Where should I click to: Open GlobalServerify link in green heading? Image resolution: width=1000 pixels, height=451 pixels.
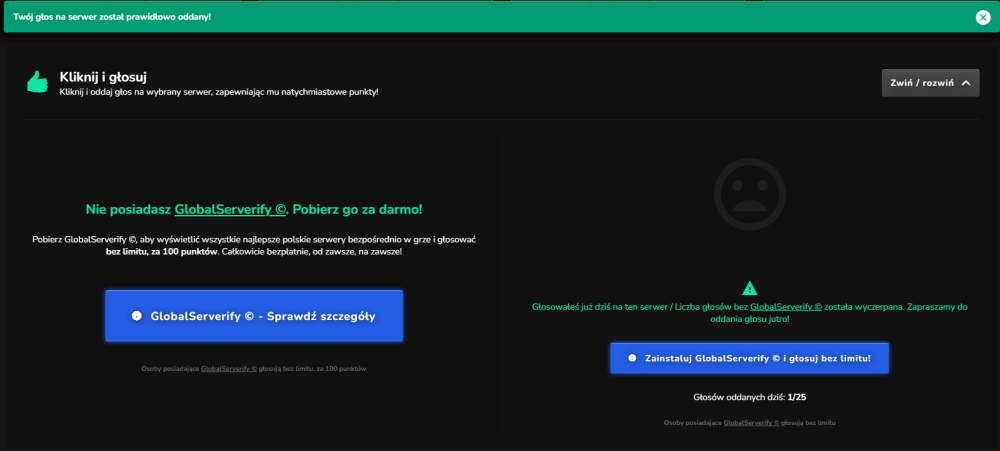point(230,209)
